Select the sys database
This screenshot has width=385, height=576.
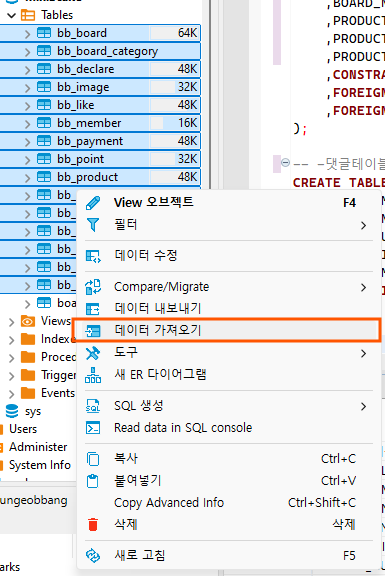click(33, 411)
